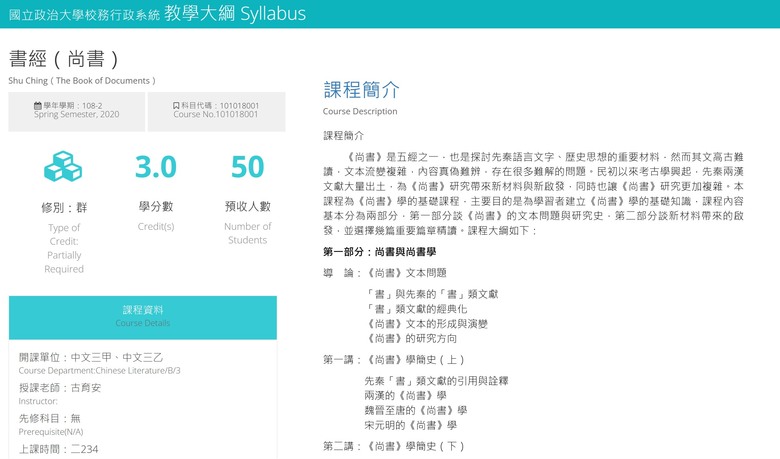Click Course No.101018001 text
The height and width of the screenshot is (459, 780).
point(216,114)
